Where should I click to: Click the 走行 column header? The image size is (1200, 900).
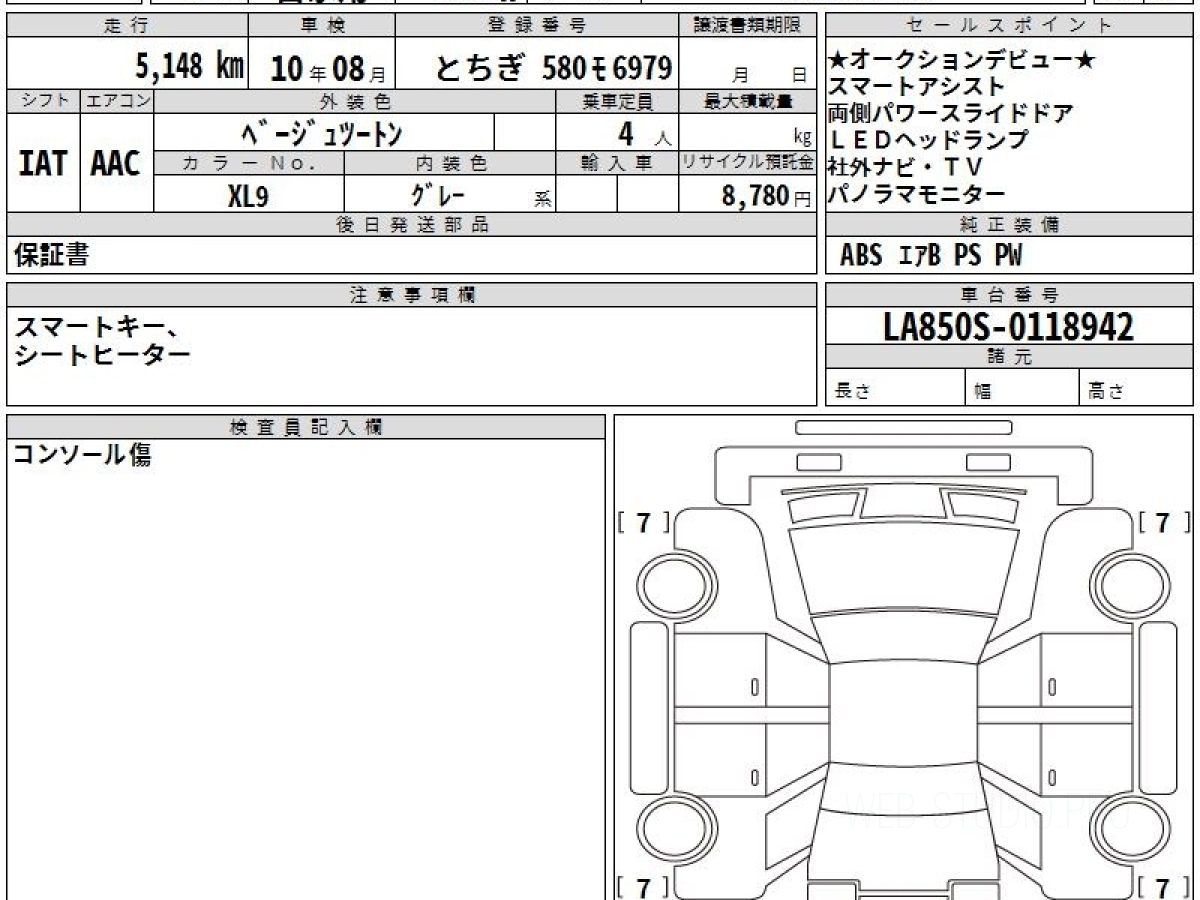click(127, 26)
